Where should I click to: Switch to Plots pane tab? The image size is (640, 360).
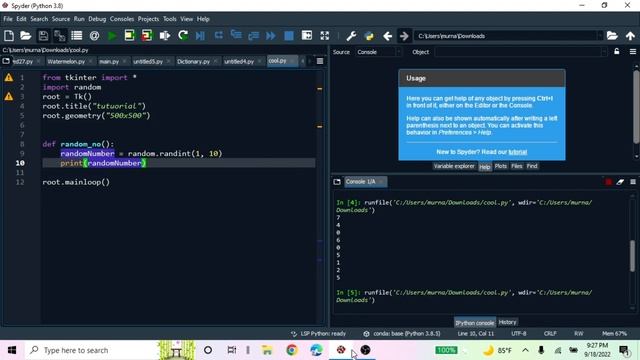(x=500, y=166)
